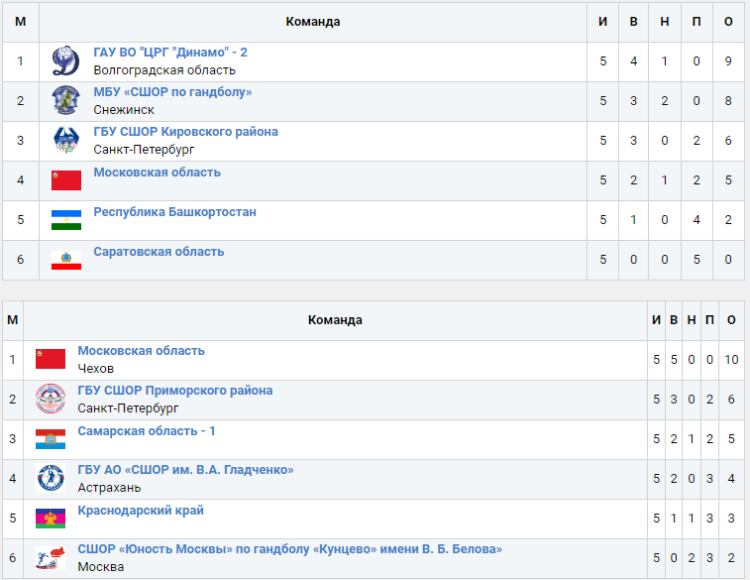The height and width of the screenshot is (580, 750).
Task: Open Саратовская область team link
Action: [158, 252]
